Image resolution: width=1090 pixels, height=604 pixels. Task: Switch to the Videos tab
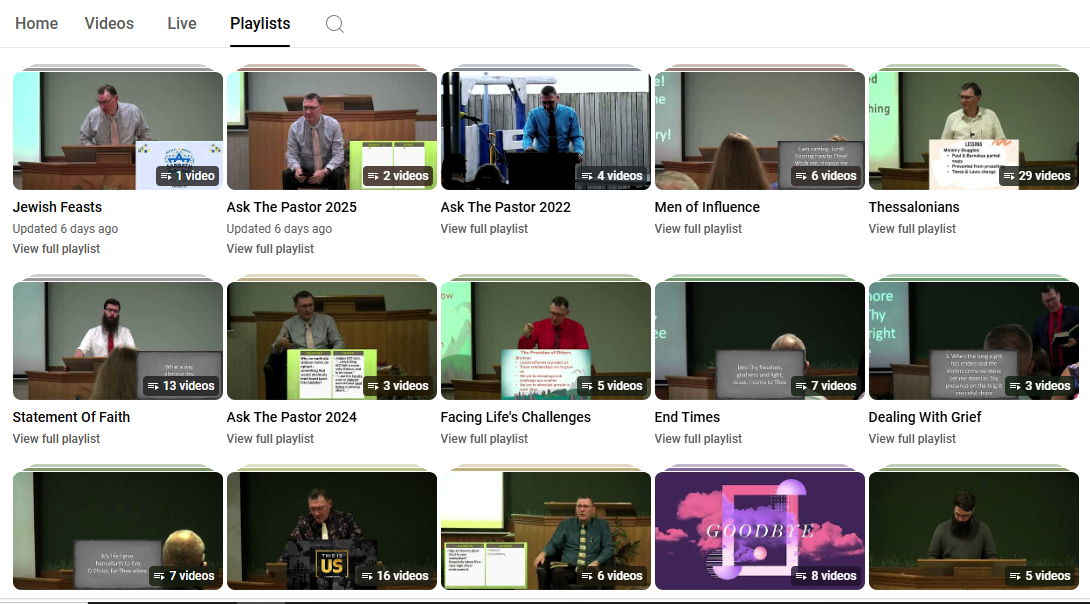point(109,24)
